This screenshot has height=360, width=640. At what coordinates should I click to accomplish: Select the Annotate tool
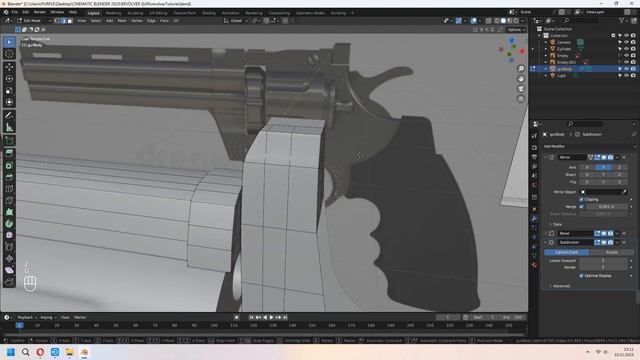point(9,116)
